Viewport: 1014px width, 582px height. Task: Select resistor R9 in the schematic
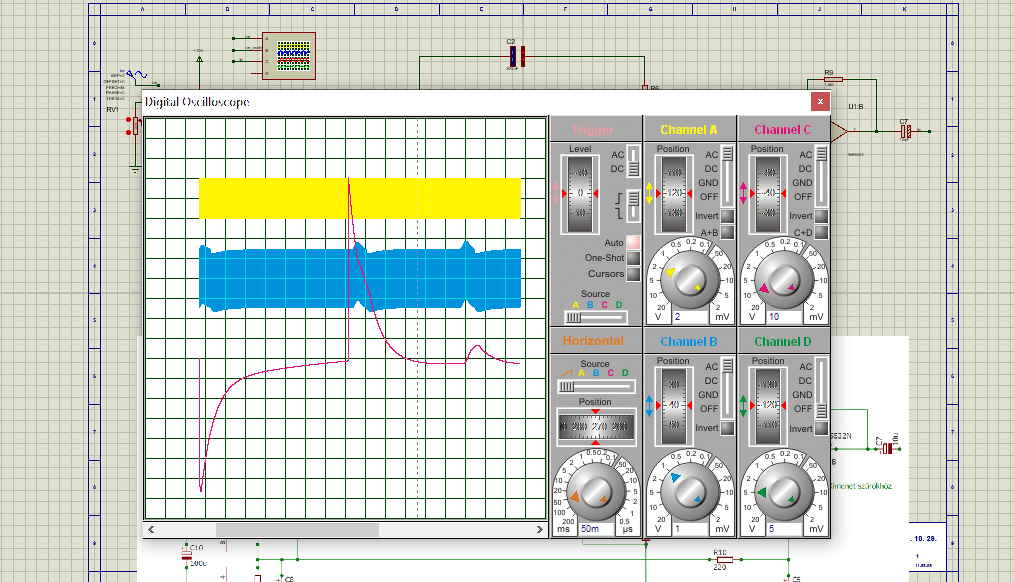pyautogui.click(x=834, y=80)
